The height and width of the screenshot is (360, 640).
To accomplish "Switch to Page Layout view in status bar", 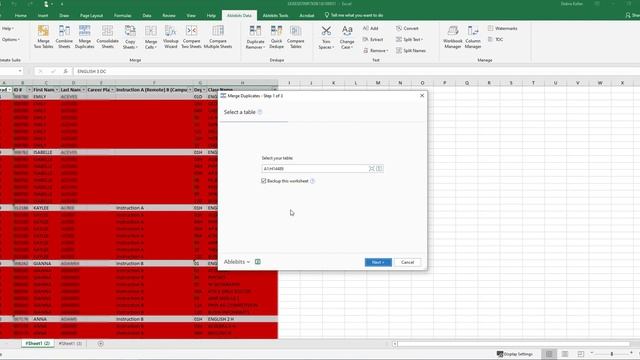I will click(x=565, y=354).
